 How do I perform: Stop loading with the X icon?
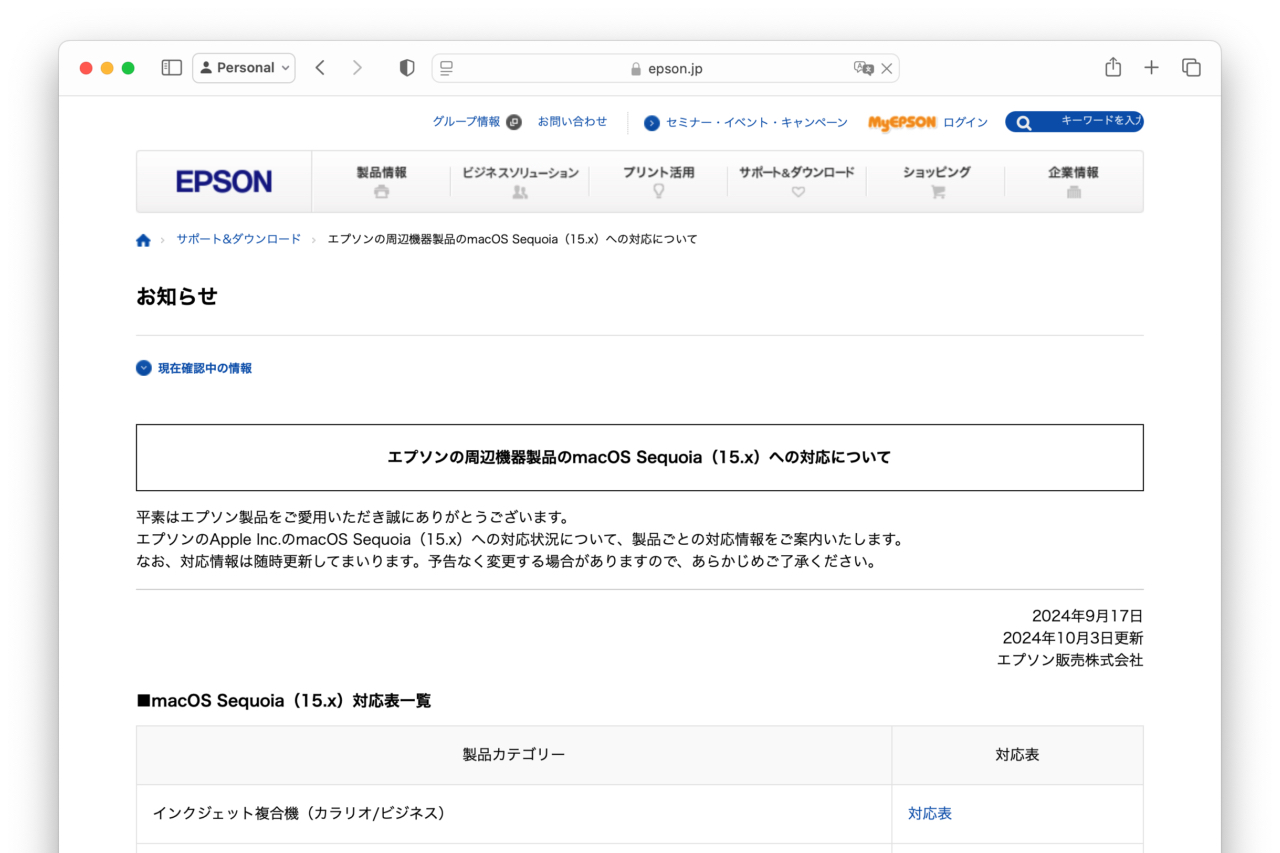pos(886,69)
